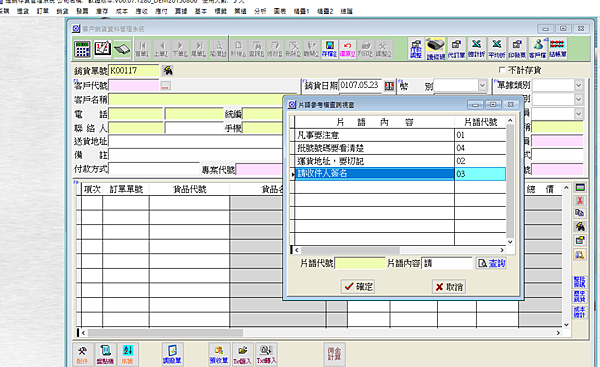Select the highlighted 請收件人簽名 row
Viewport: 600px width, 367px height.
(400, 174)
